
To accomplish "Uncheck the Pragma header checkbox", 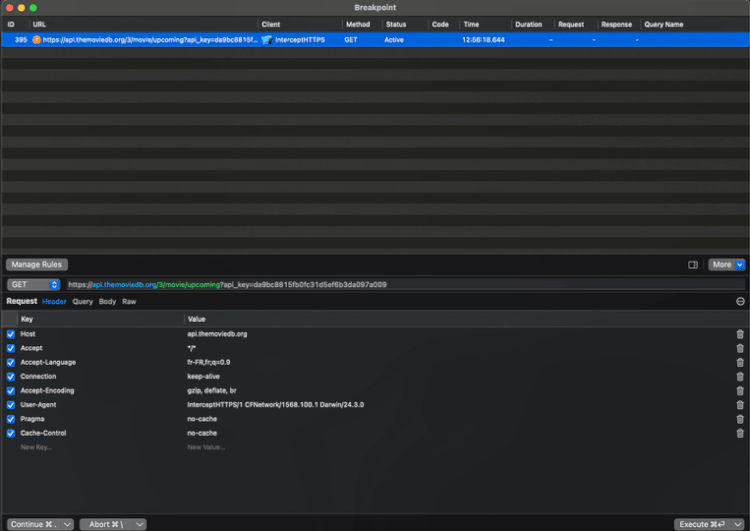I will pyautogui.click(x=11, y=419).
